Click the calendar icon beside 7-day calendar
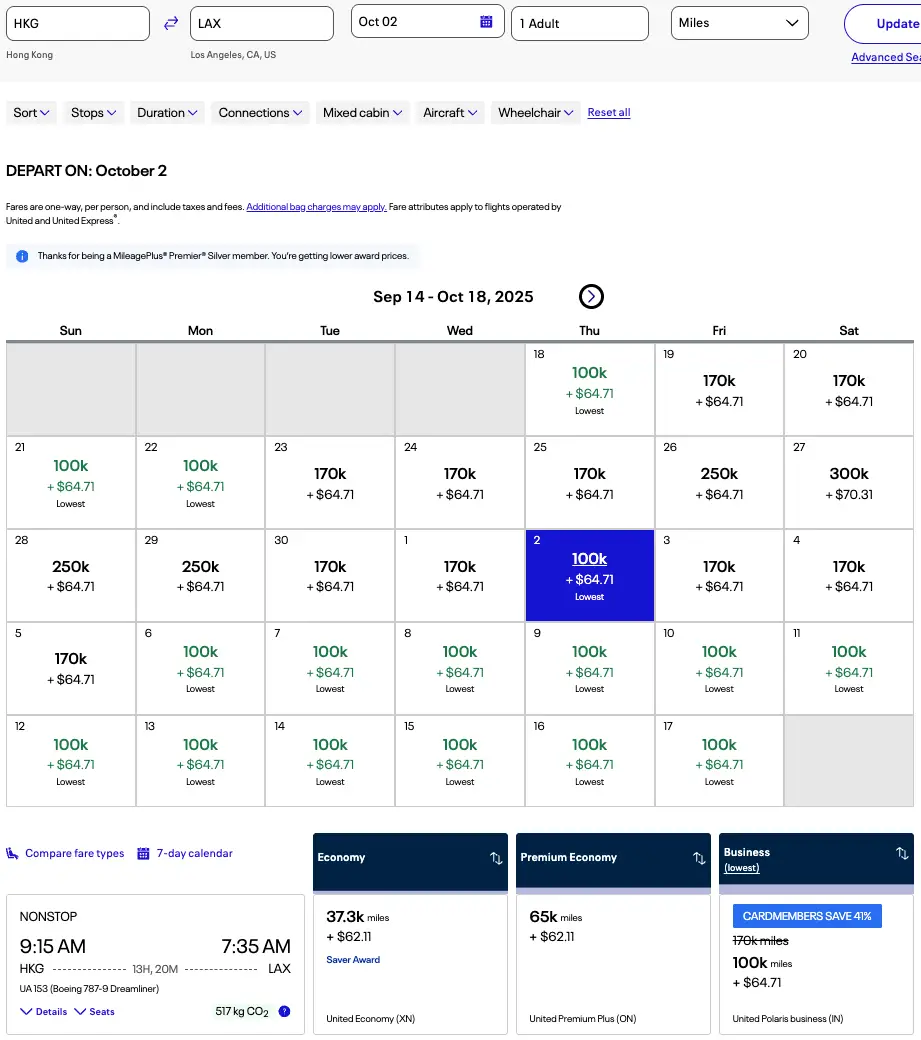 143,854
